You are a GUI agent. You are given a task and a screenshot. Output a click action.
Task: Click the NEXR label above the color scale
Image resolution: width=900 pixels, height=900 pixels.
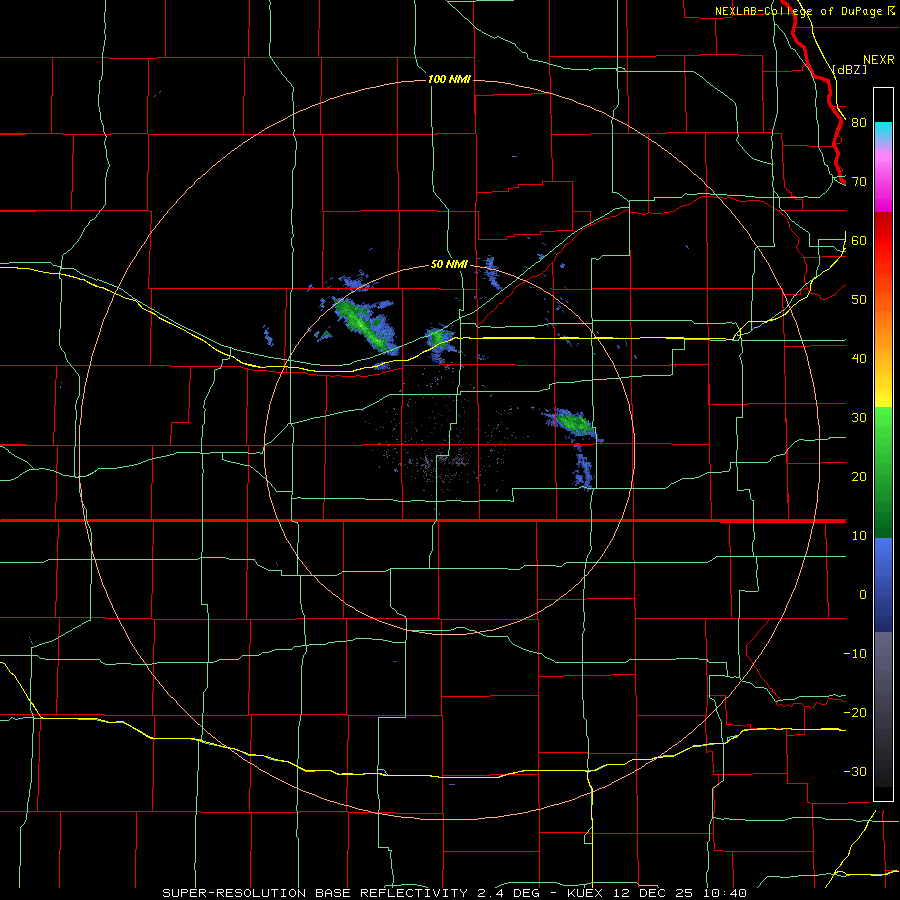(878, 60)
